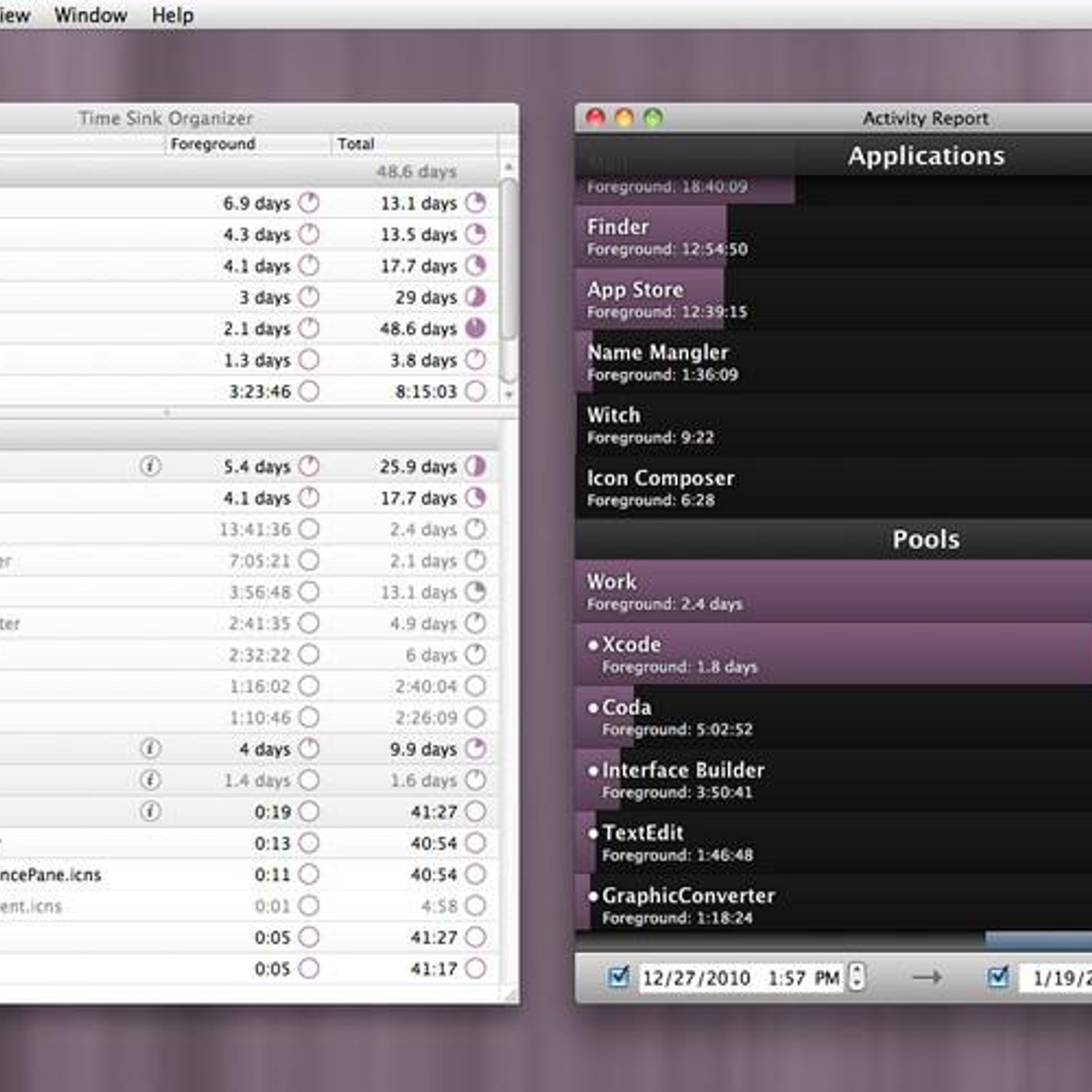Click the 3:56:48 foreground value
Screen dimensions: 1092x1092
click(259, 591)
